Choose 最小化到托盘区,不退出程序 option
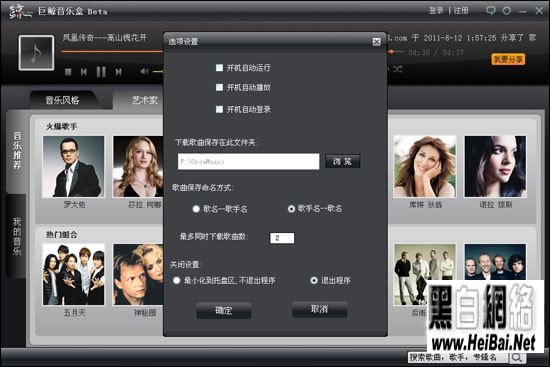The height and width of the screenshot is (367, 550). [x=176, y=280]
